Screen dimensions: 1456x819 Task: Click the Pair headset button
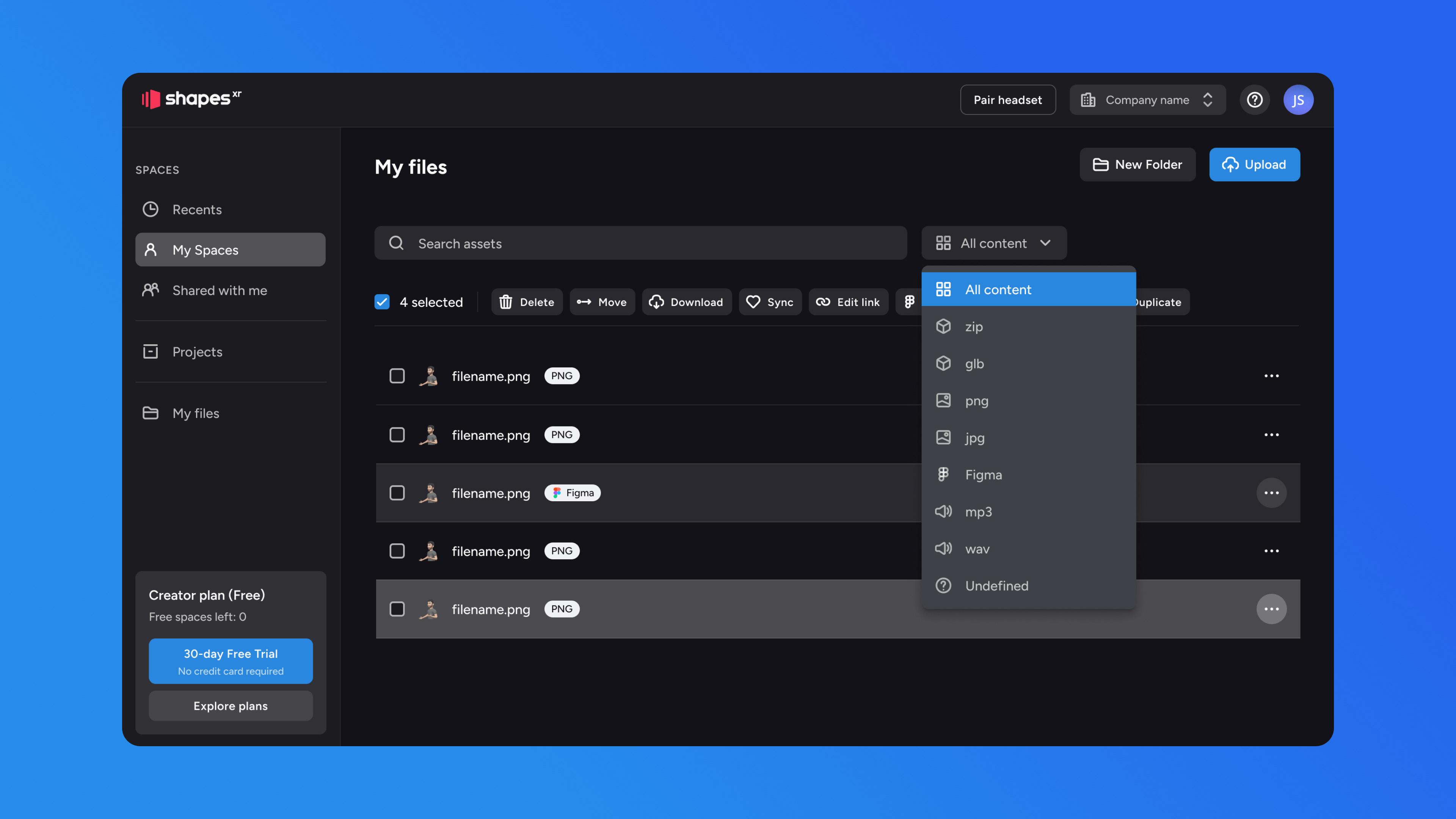tap(1008, 100)
